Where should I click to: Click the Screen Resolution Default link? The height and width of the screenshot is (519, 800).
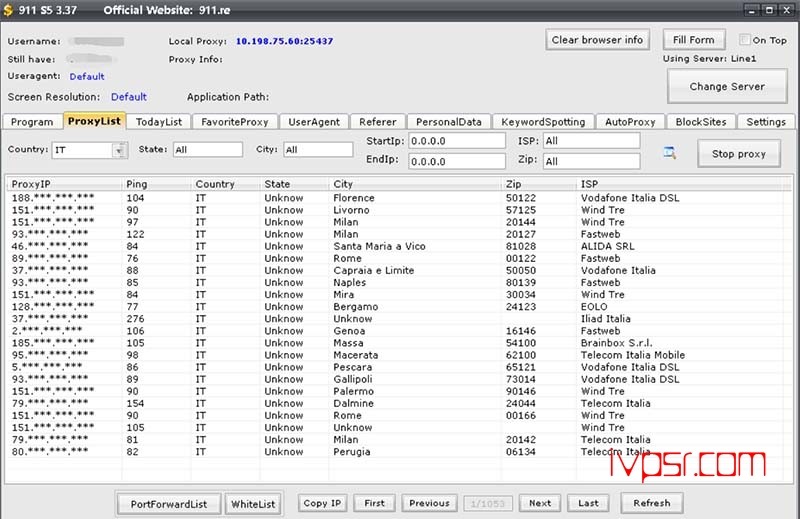[x=129, y=97]
